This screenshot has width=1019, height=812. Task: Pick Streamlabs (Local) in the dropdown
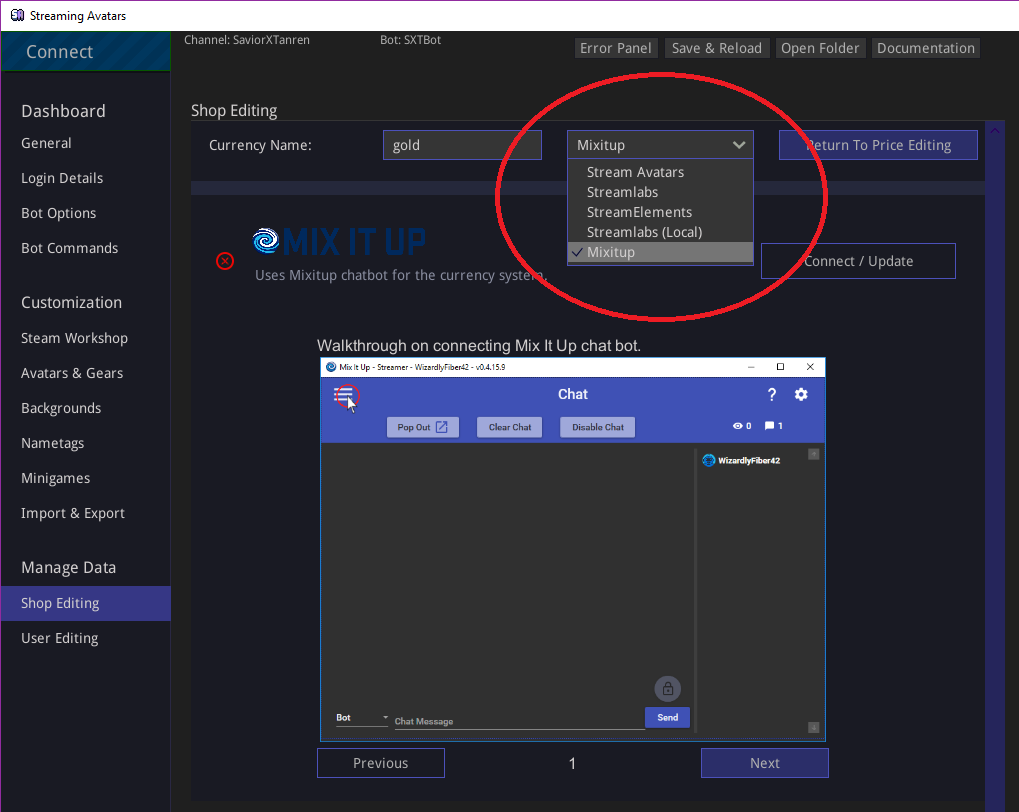tap(644, 232)
